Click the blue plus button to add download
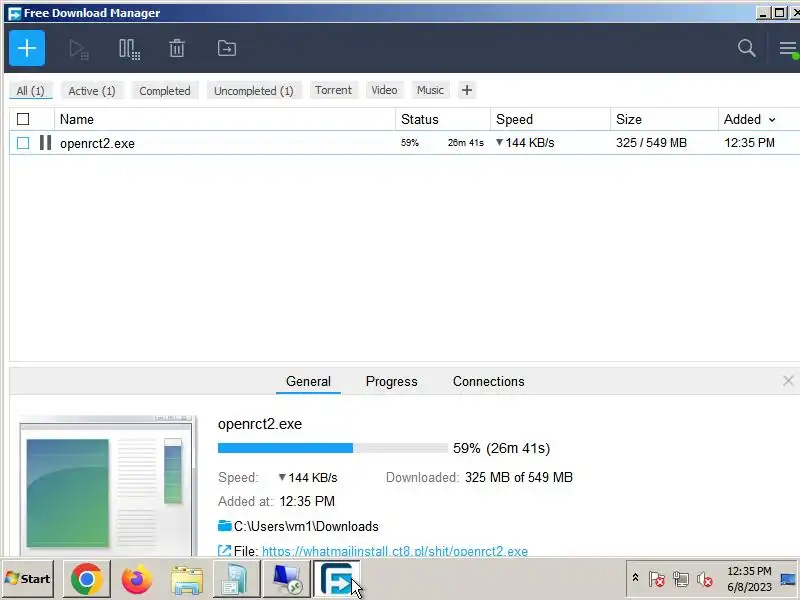 (27, 48)
